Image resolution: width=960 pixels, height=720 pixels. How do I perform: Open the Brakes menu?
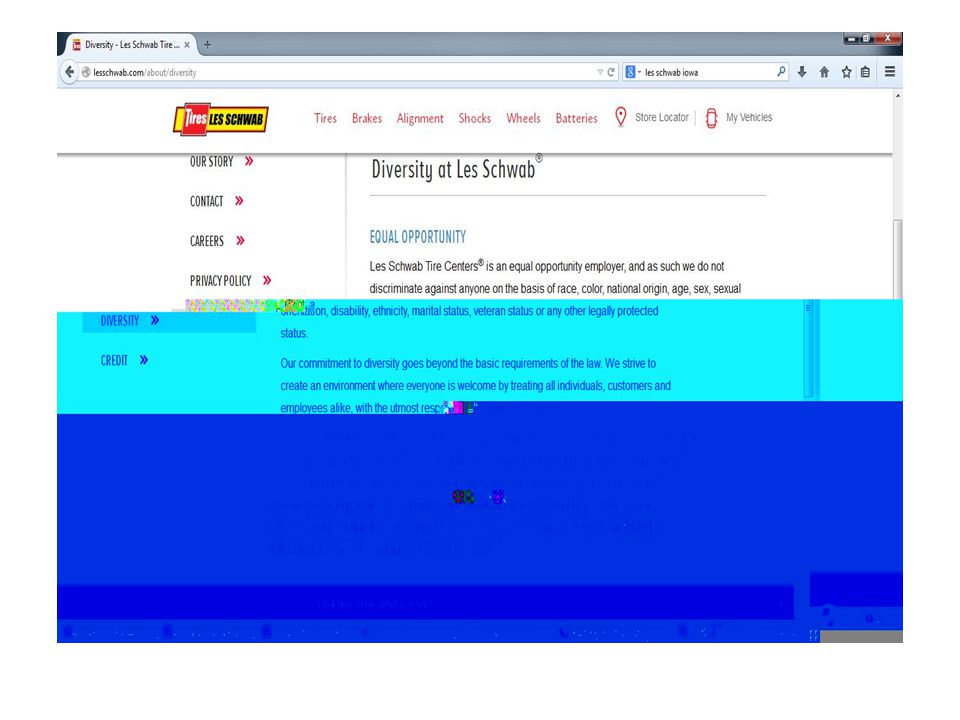tap(367, 118)
